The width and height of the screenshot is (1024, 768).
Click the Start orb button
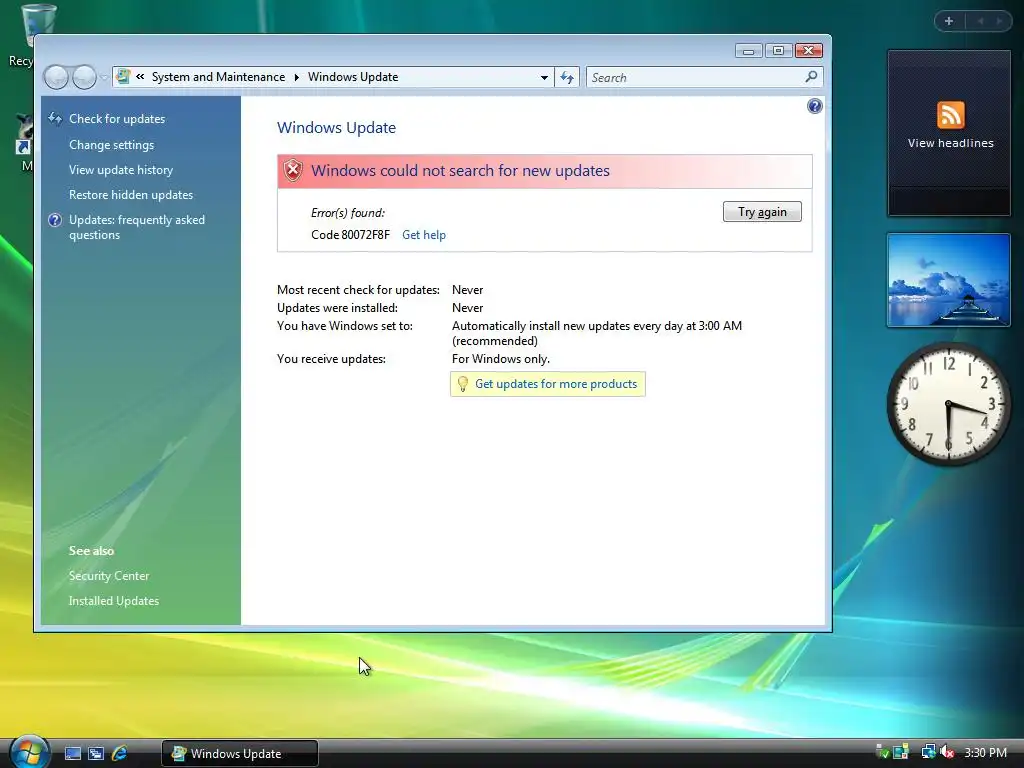pos(28,752)
